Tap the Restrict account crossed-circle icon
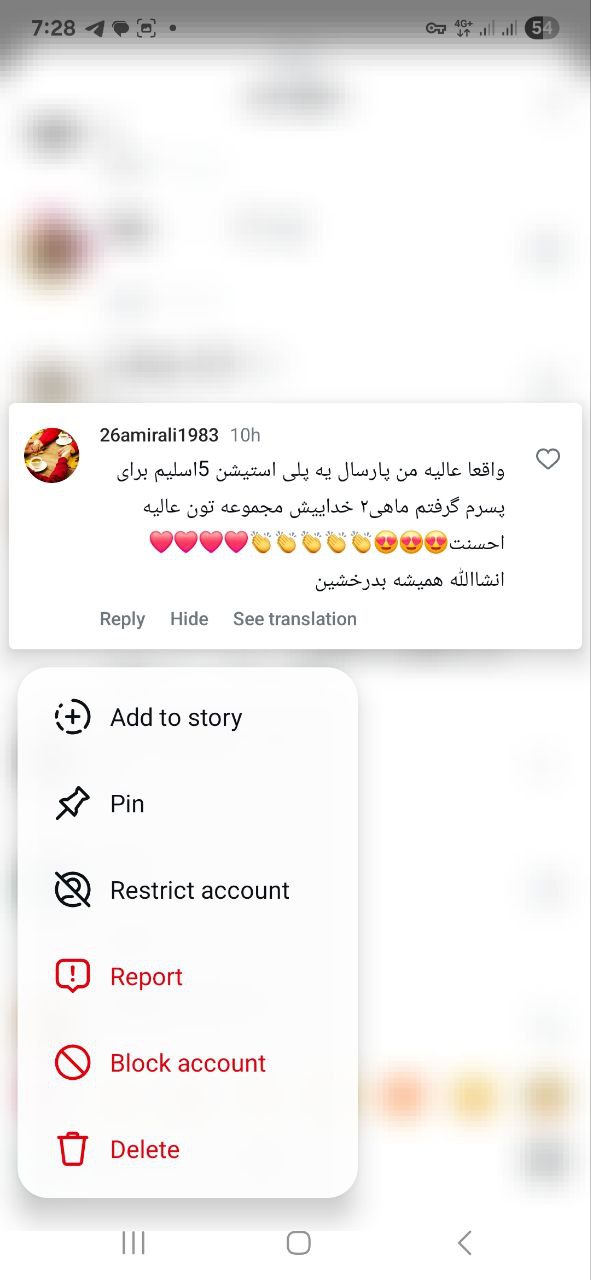591x1280 pixels. (x=72, y=890)
